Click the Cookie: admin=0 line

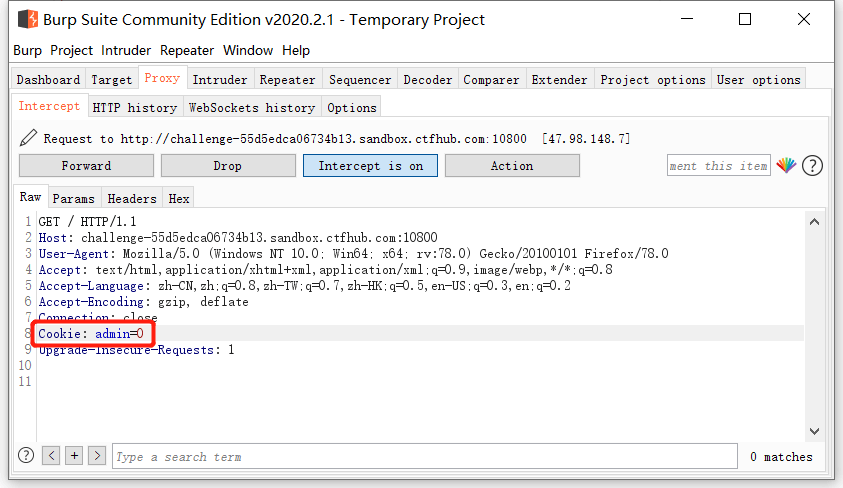91,334
